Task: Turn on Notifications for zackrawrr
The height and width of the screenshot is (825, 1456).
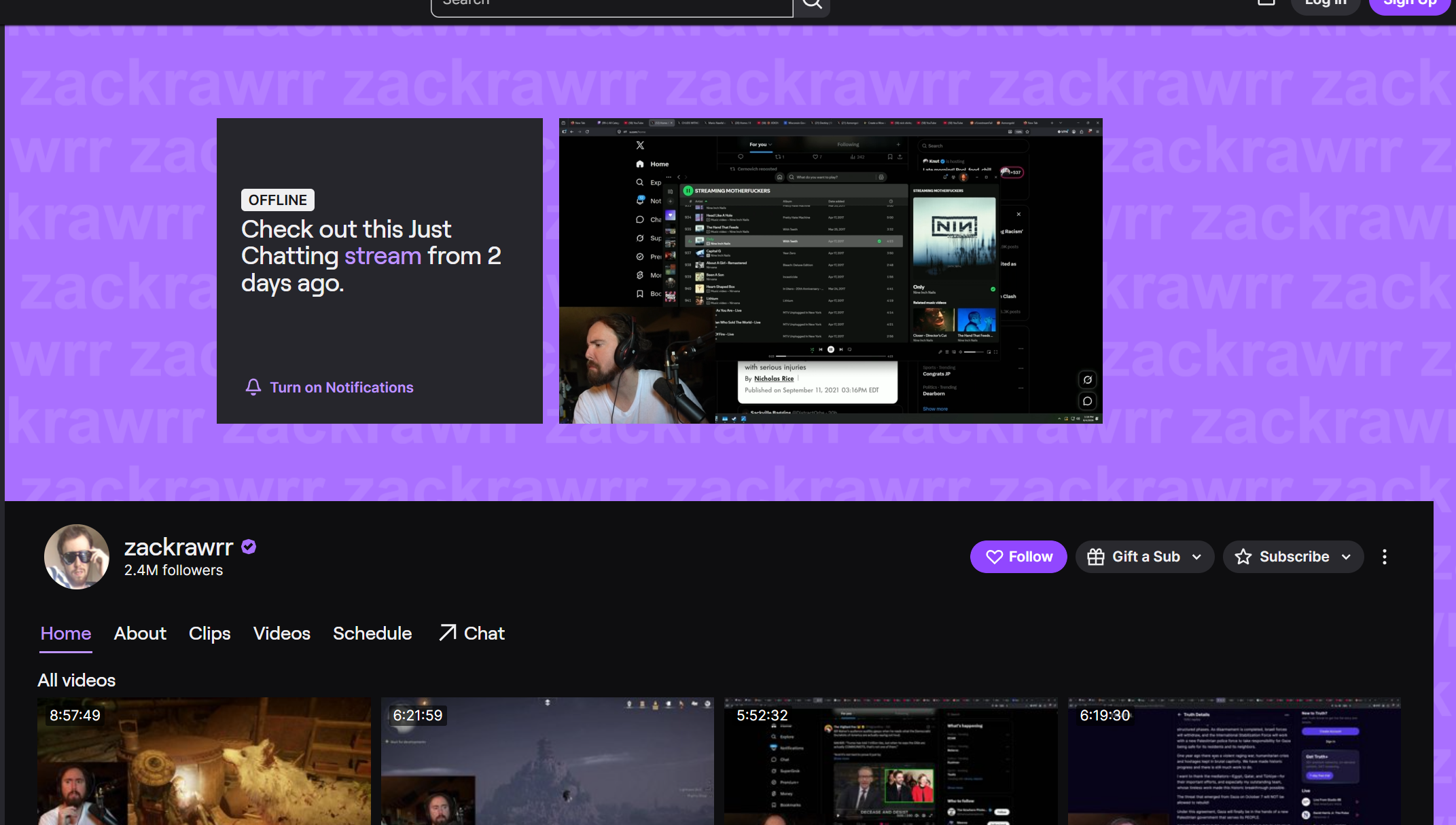Action: click(329, 387)
